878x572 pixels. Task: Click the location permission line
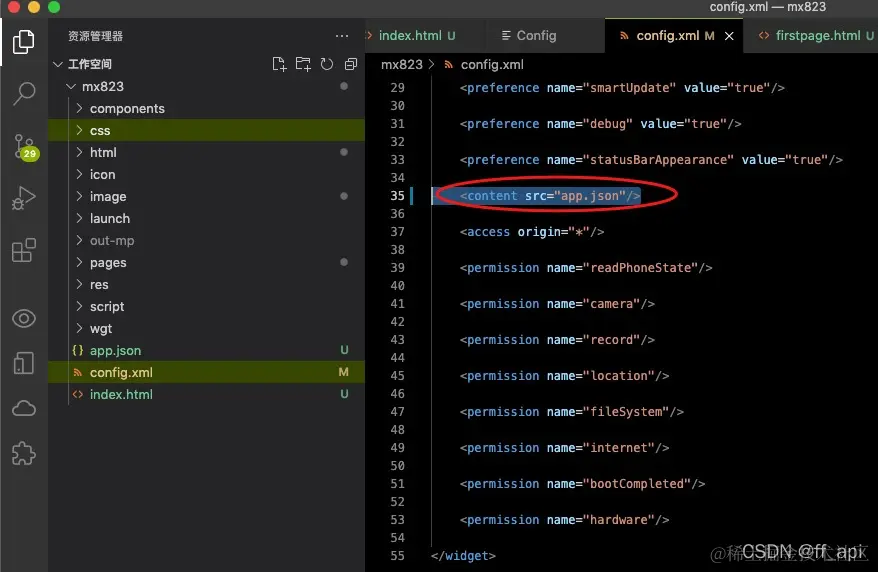click(x=564, y=376)
